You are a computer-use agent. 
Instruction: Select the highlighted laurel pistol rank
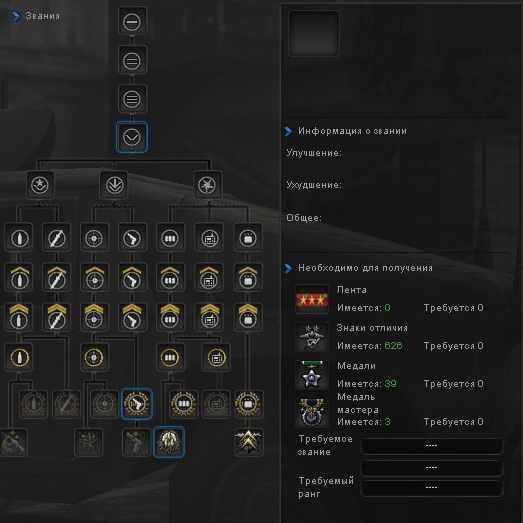[x=137, y=404]
